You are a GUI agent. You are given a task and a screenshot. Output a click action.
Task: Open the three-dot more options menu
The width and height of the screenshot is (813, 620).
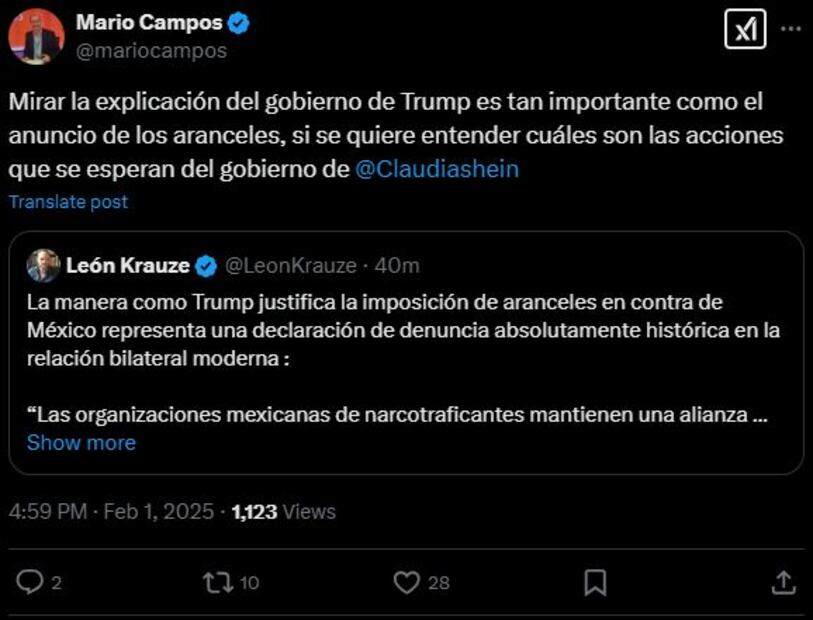[790, 30]
